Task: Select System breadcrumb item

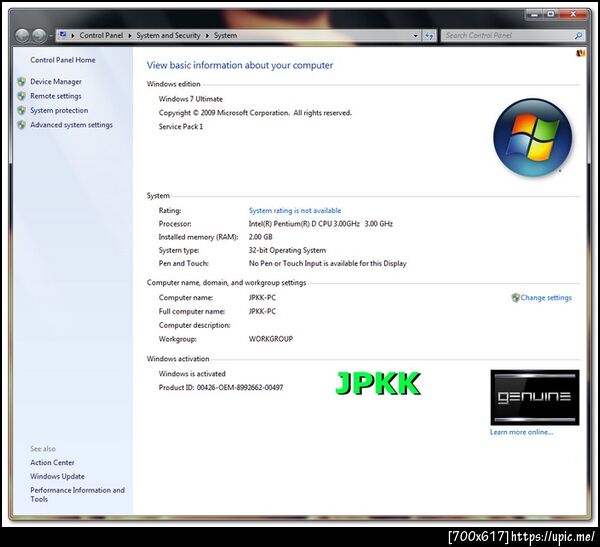Action: point(225,35)
